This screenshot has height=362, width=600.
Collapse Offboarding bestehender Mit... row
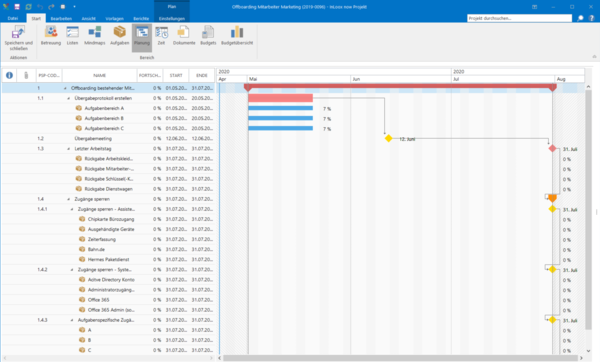coord(65,88)
